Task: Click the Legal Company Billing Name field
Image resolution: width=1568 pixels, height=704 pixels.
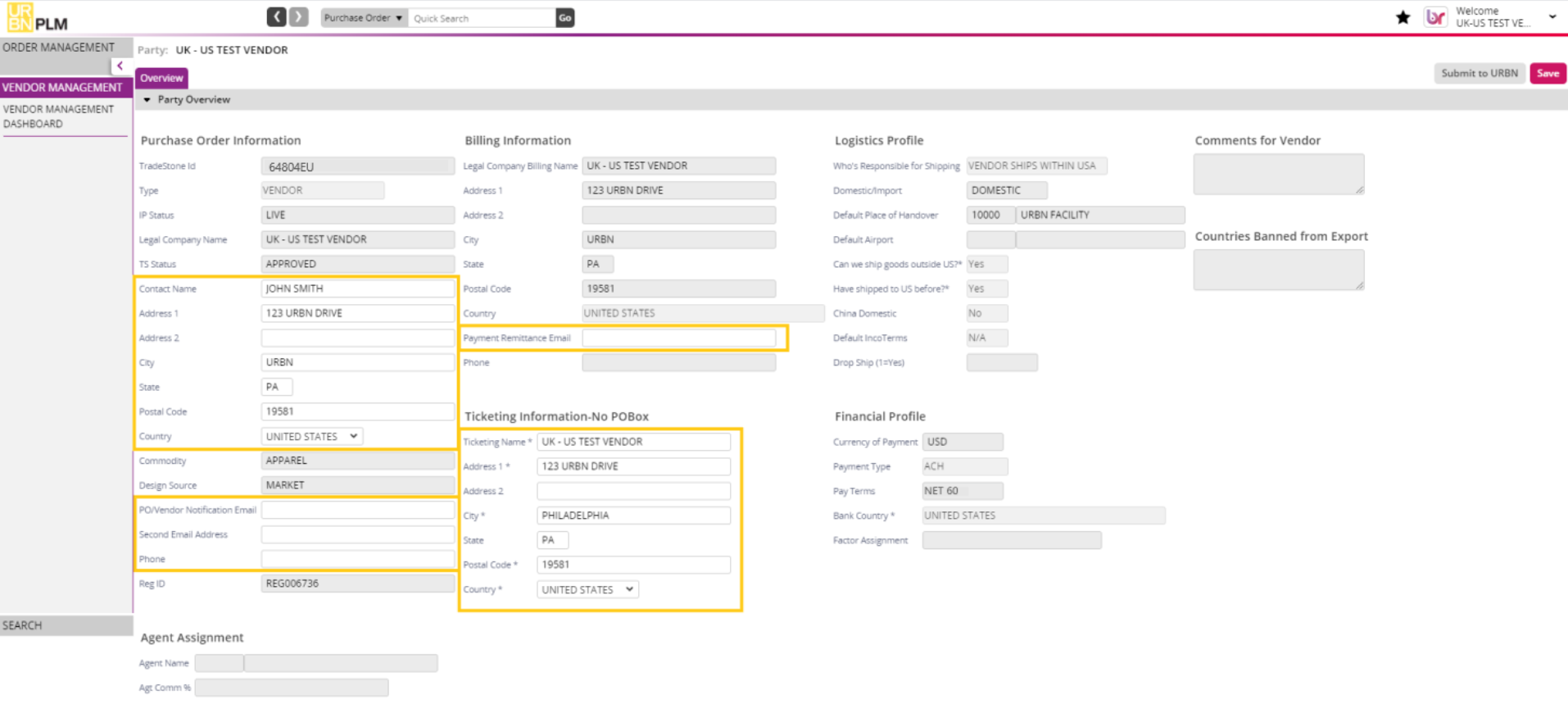Action: tap(678, 166)
